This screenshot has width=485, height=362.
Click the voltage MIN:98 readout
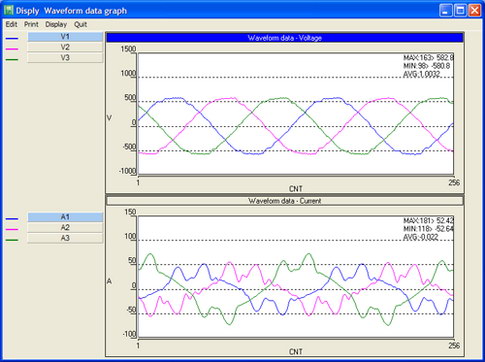tap(427, 66)
